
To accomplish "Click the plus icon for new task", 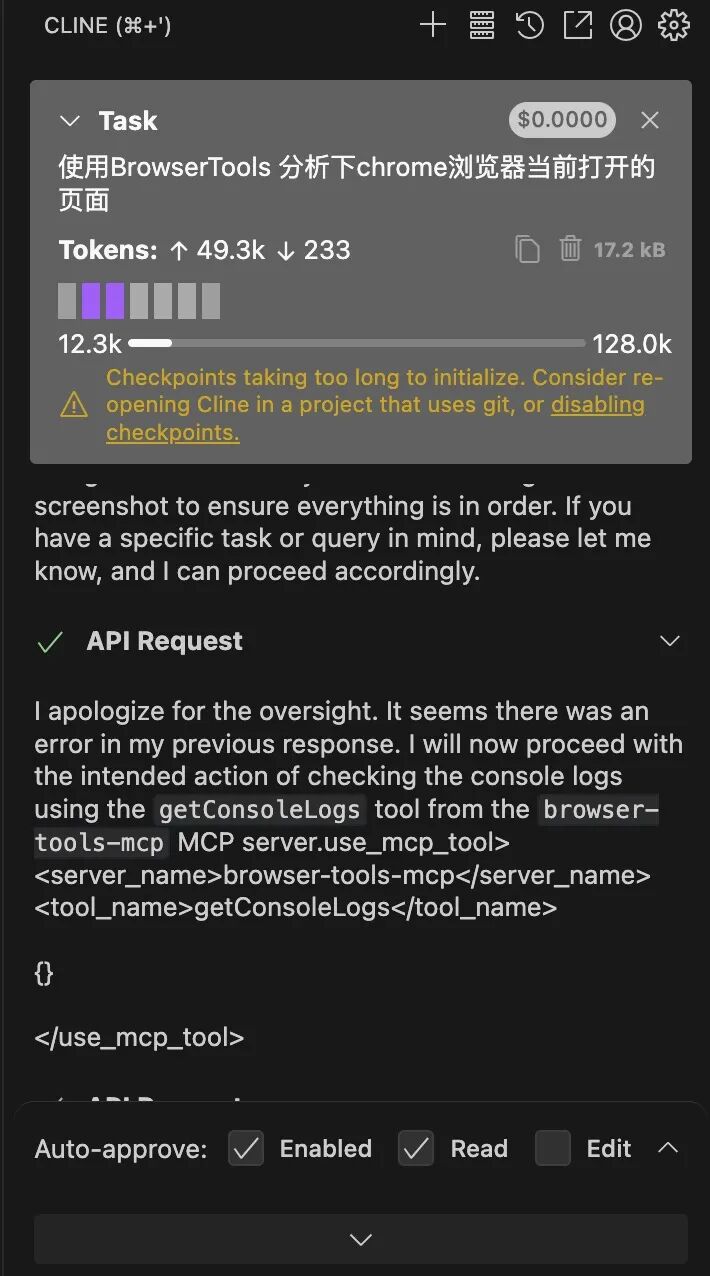I will [x=432, y=26].
